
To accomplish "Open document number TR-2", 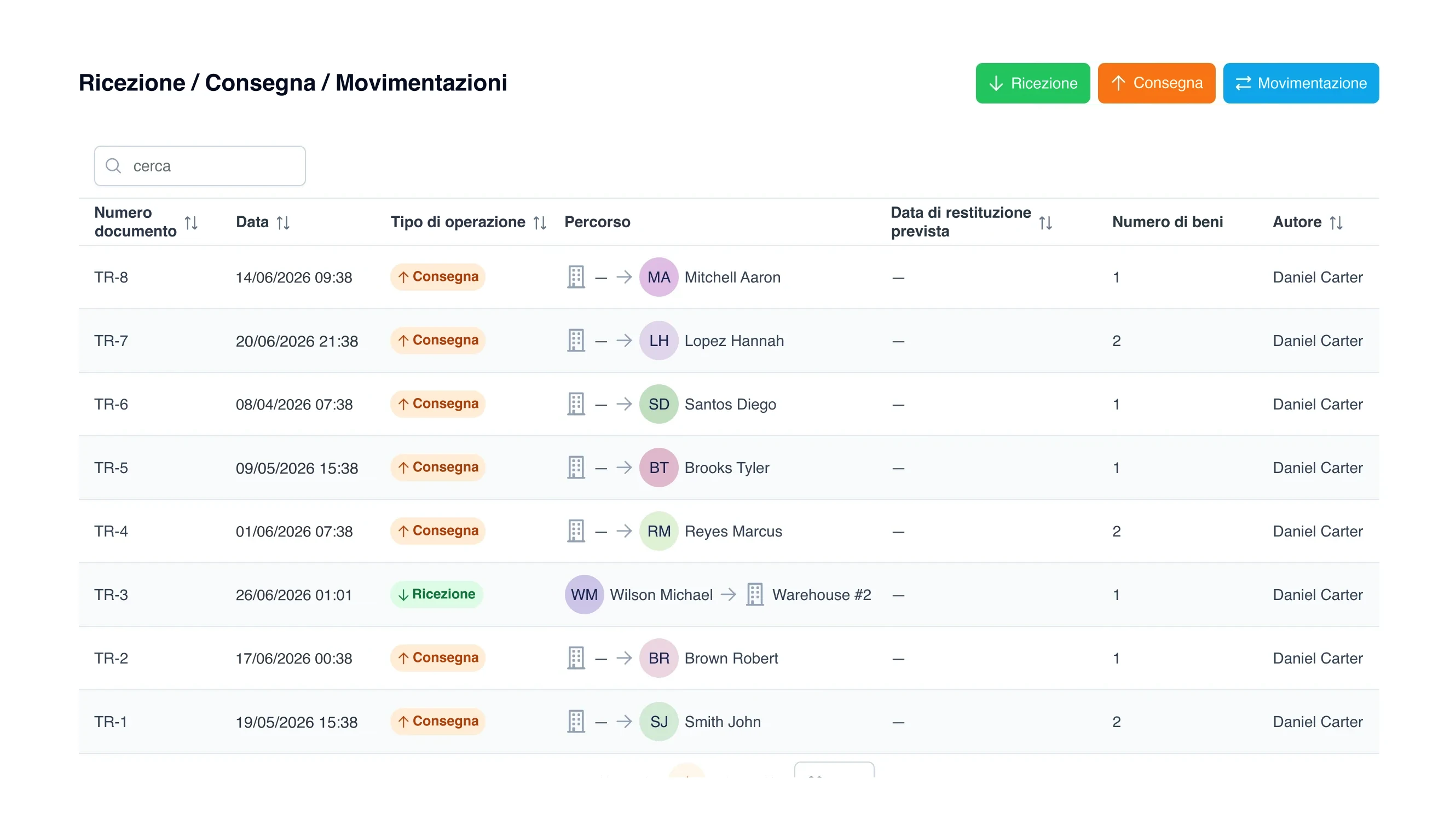I will point(111,658).
